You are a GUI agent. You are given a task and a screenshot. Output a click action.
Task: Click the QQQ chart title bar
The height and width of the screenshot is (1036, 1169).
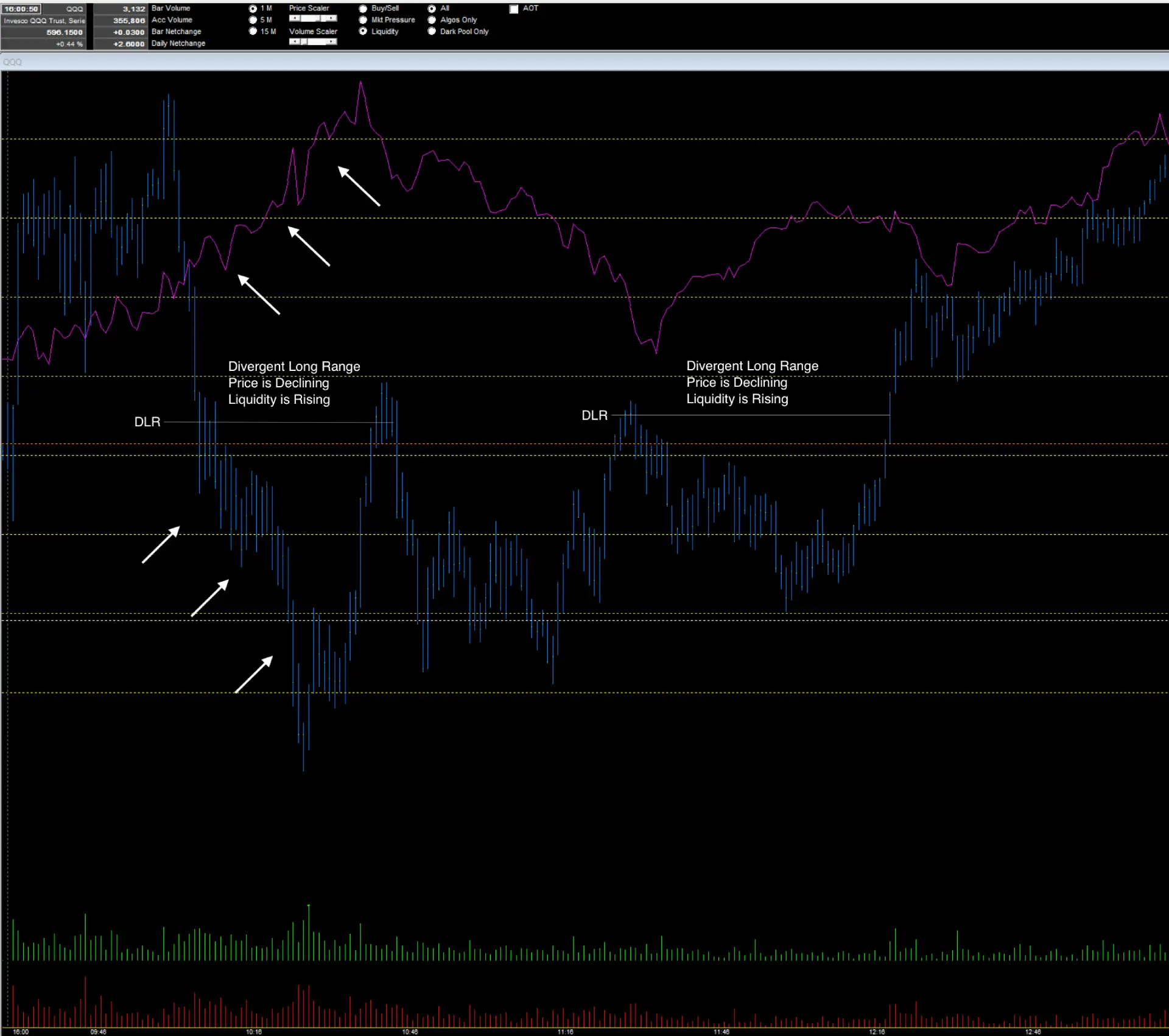[584, 62]
